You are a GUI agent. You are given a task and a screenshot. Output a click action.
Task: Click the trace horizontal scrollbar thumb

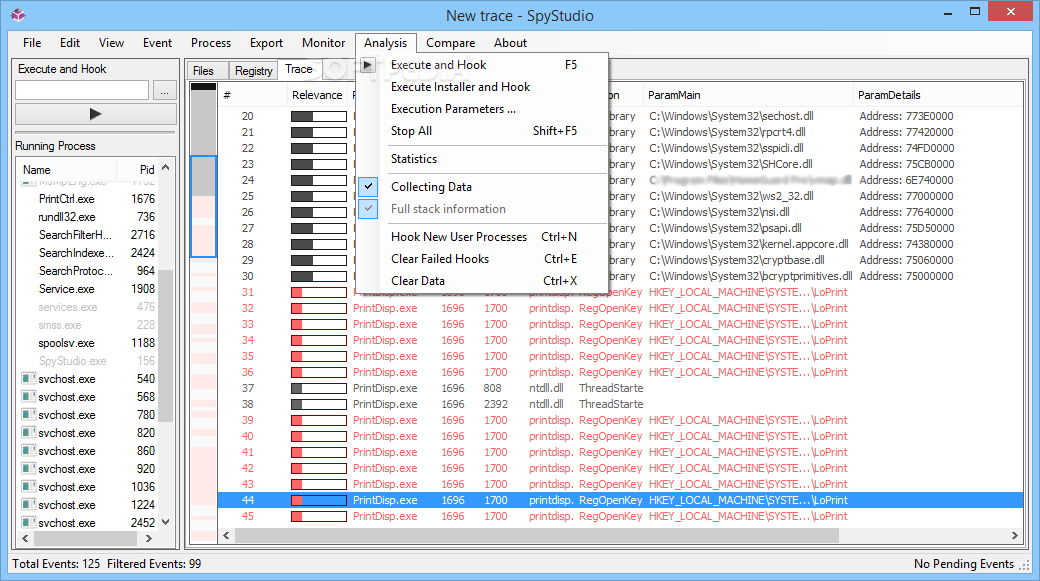click(x=537, y=535)
